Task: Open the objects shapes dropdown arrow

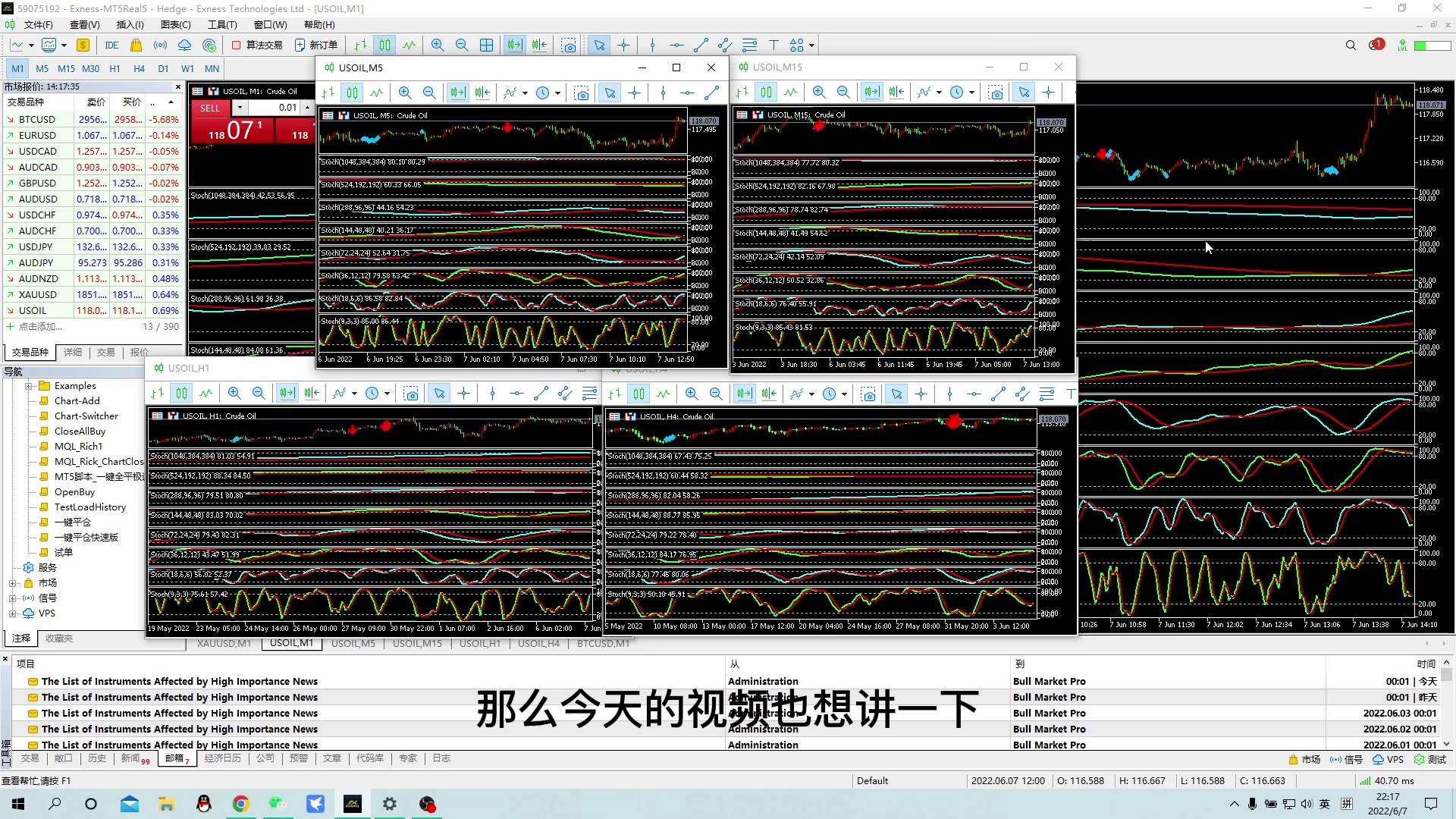Action: pyautogui.click(x=812, y=45)
